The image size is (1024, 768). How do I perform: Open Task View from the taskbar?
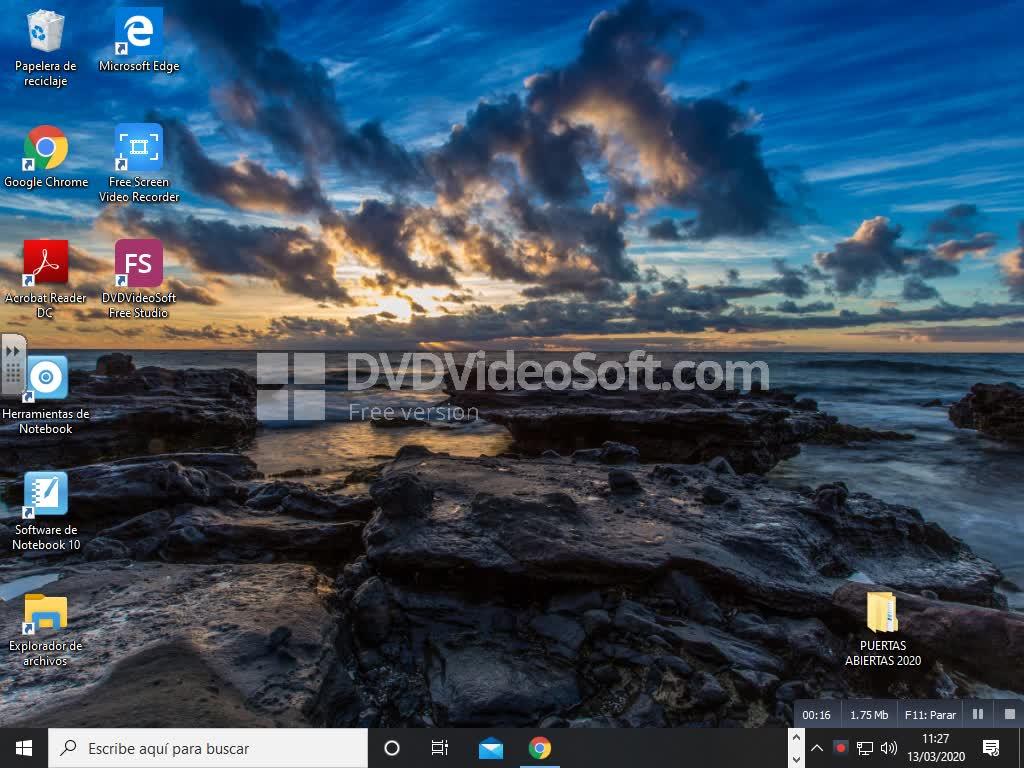coord(440,748)
